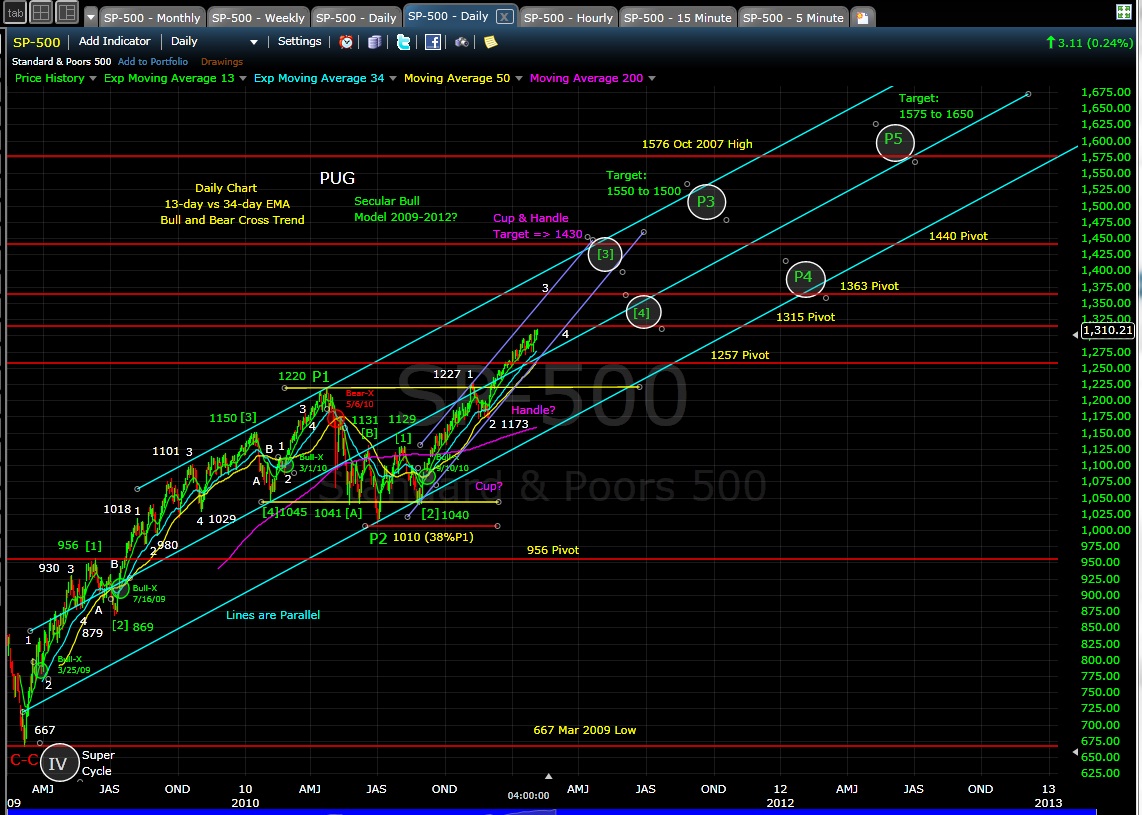
Task: Click Add Indicator
Action: 114,42
